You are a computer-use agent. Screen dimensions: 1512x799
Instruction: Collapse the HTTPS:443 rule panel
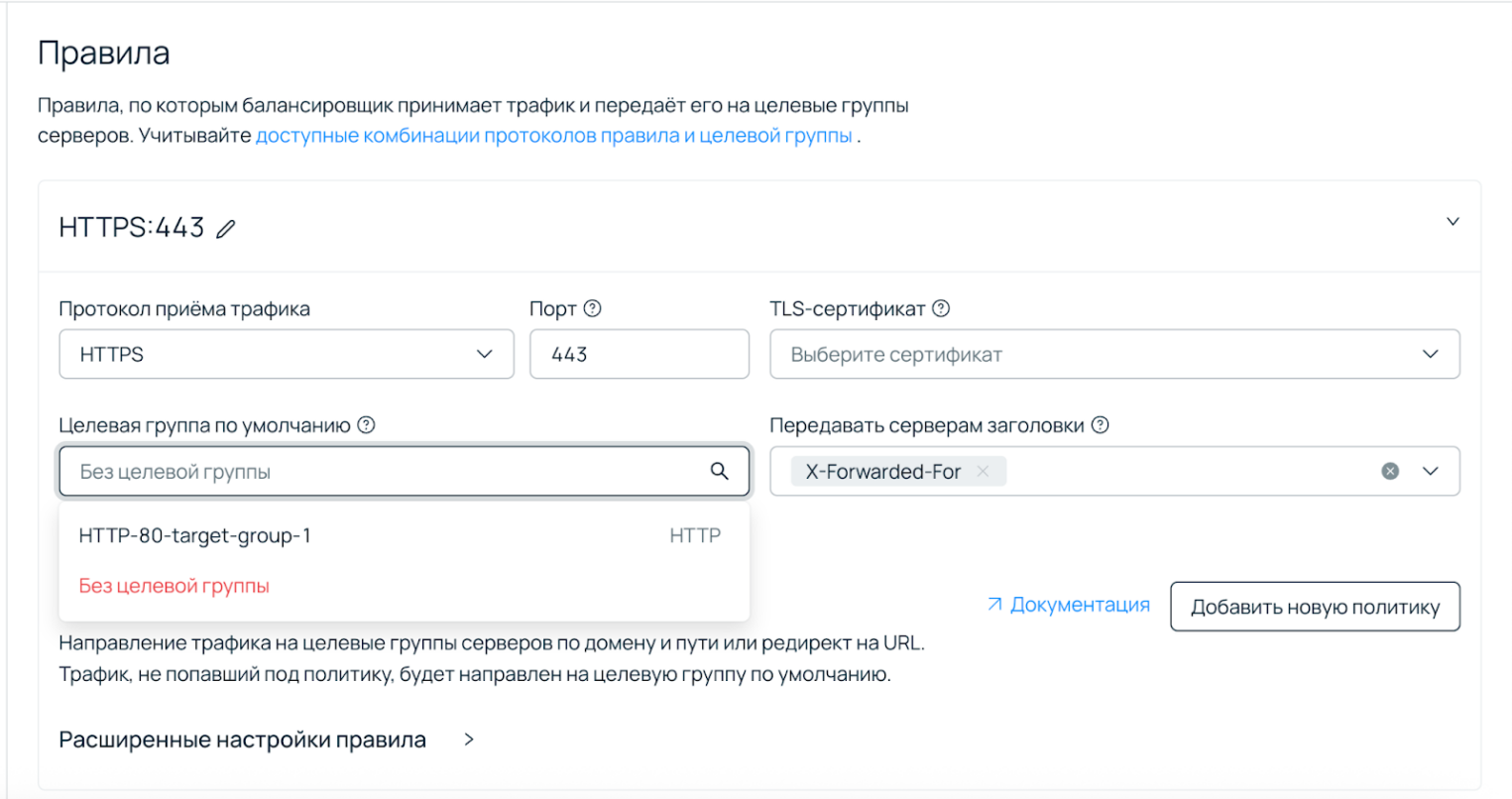click(x=1453, y=222)
